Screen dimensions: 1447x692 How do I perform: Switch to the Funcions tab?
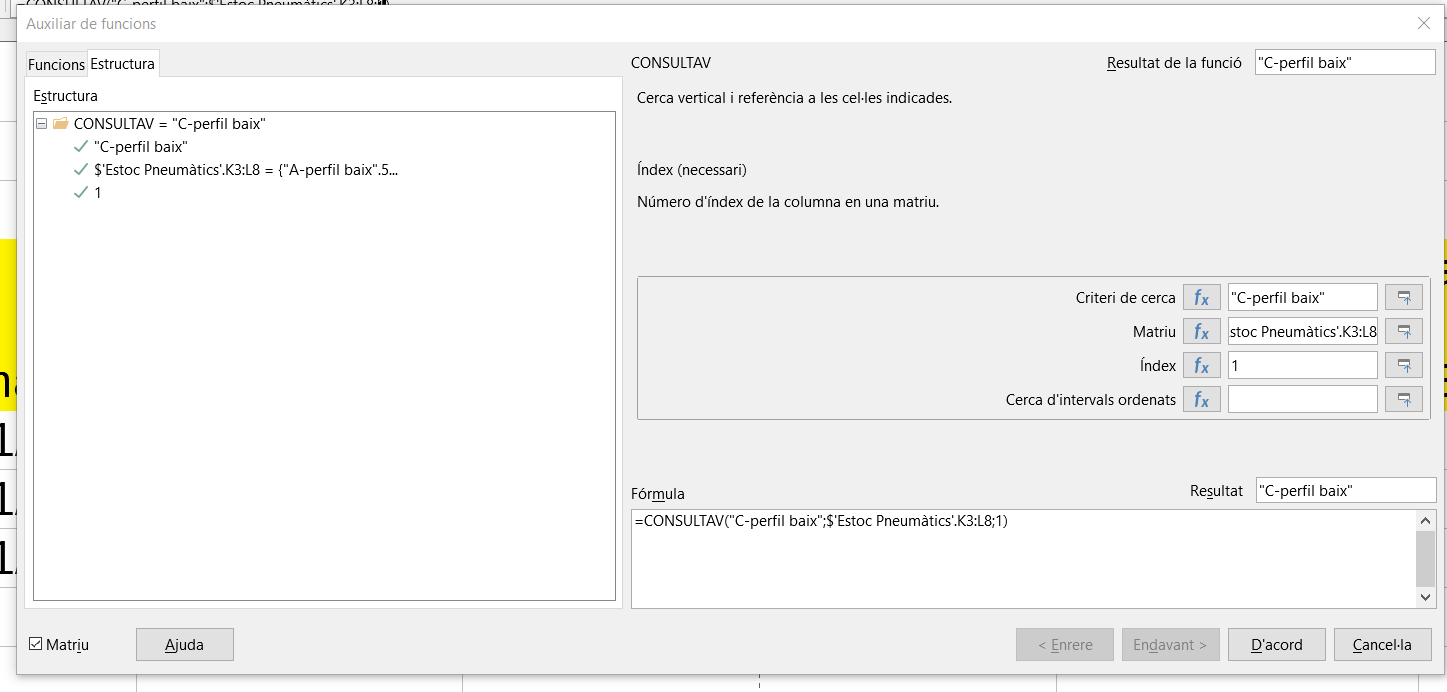click(56, 64)
